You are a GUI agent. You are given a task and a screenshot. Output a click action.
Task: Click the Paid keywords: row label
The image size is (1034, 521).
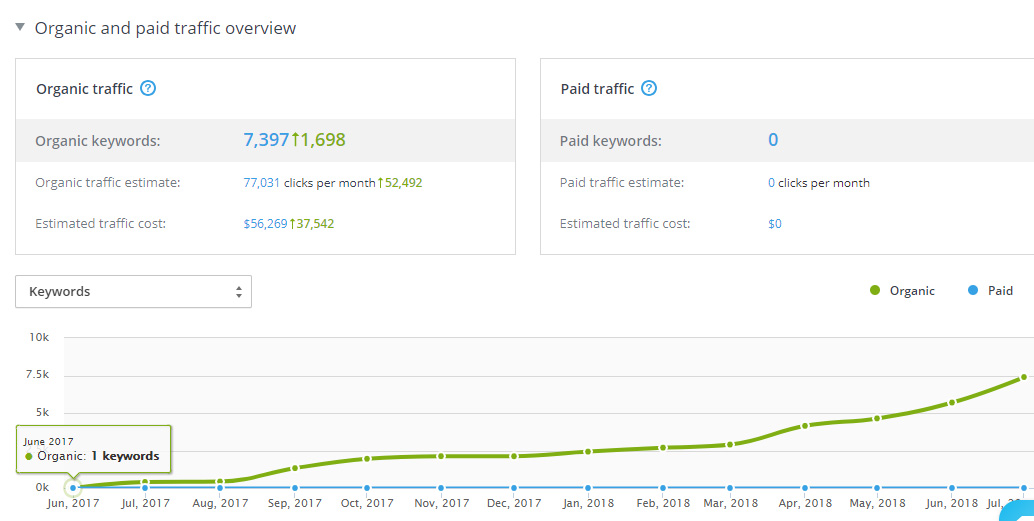pos(611,141)
